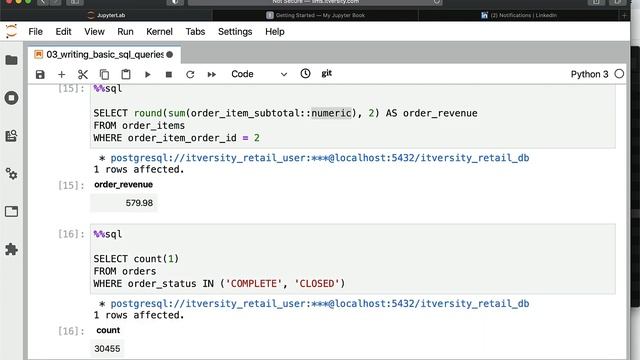The image size is (640, 360).
Task: Interrupt the kernel with the stop icon
Action: (169, 74)
